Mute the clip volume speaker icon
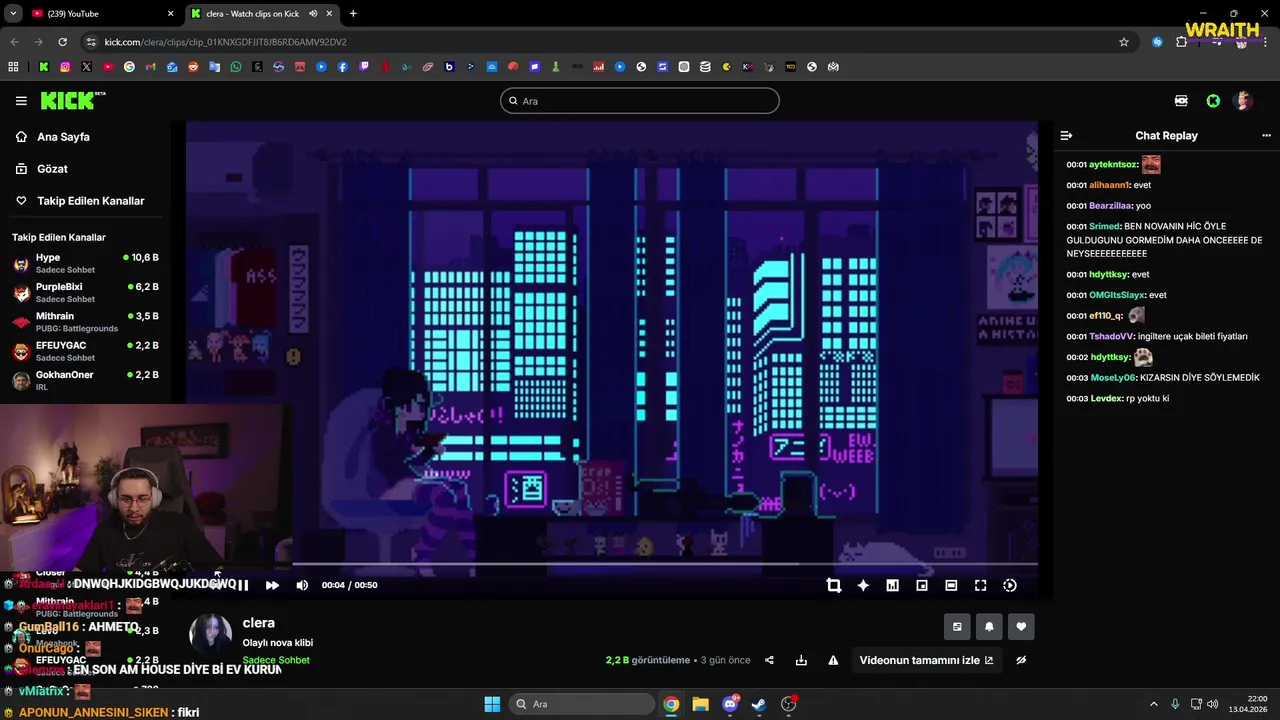This screenshot has width=1280, height=720. pyautogui.click(x=302, y=585)
